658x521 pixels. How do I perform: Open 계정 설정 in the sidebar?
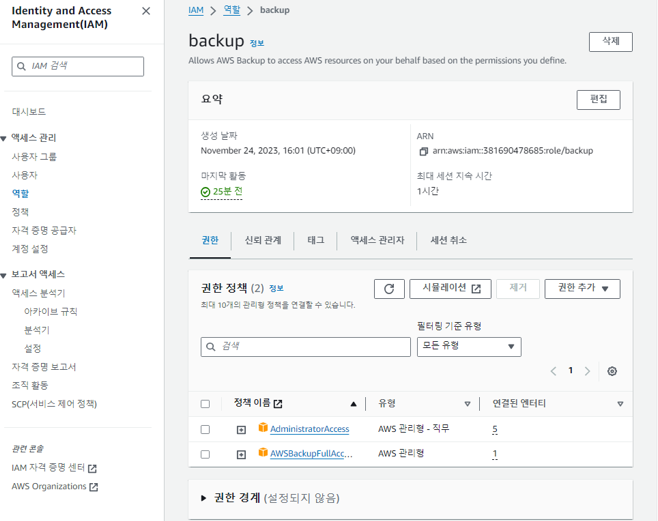30,249
